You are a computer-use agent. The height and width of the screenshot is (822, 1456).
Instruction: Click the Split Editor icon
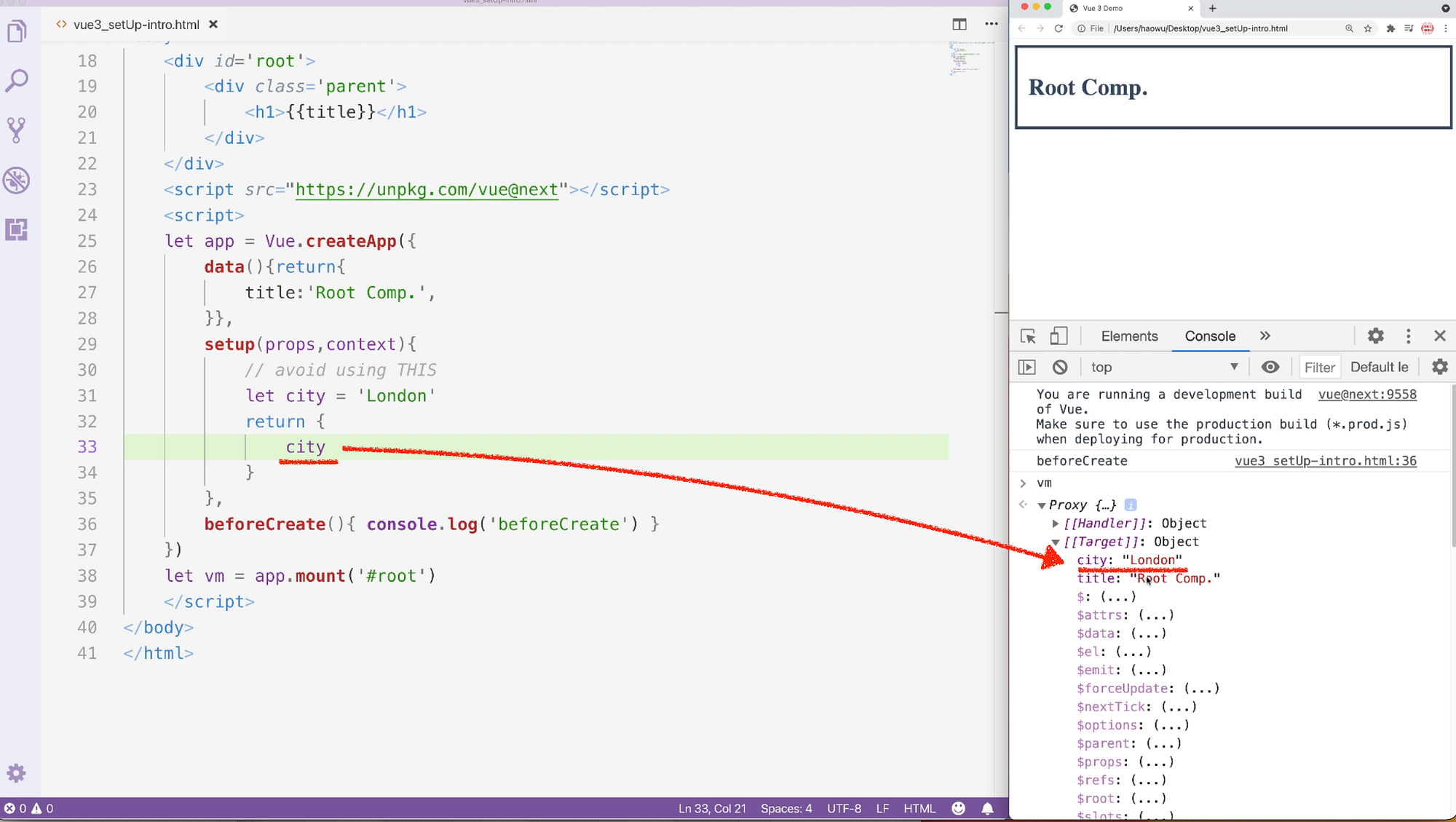tap(960, 24)
